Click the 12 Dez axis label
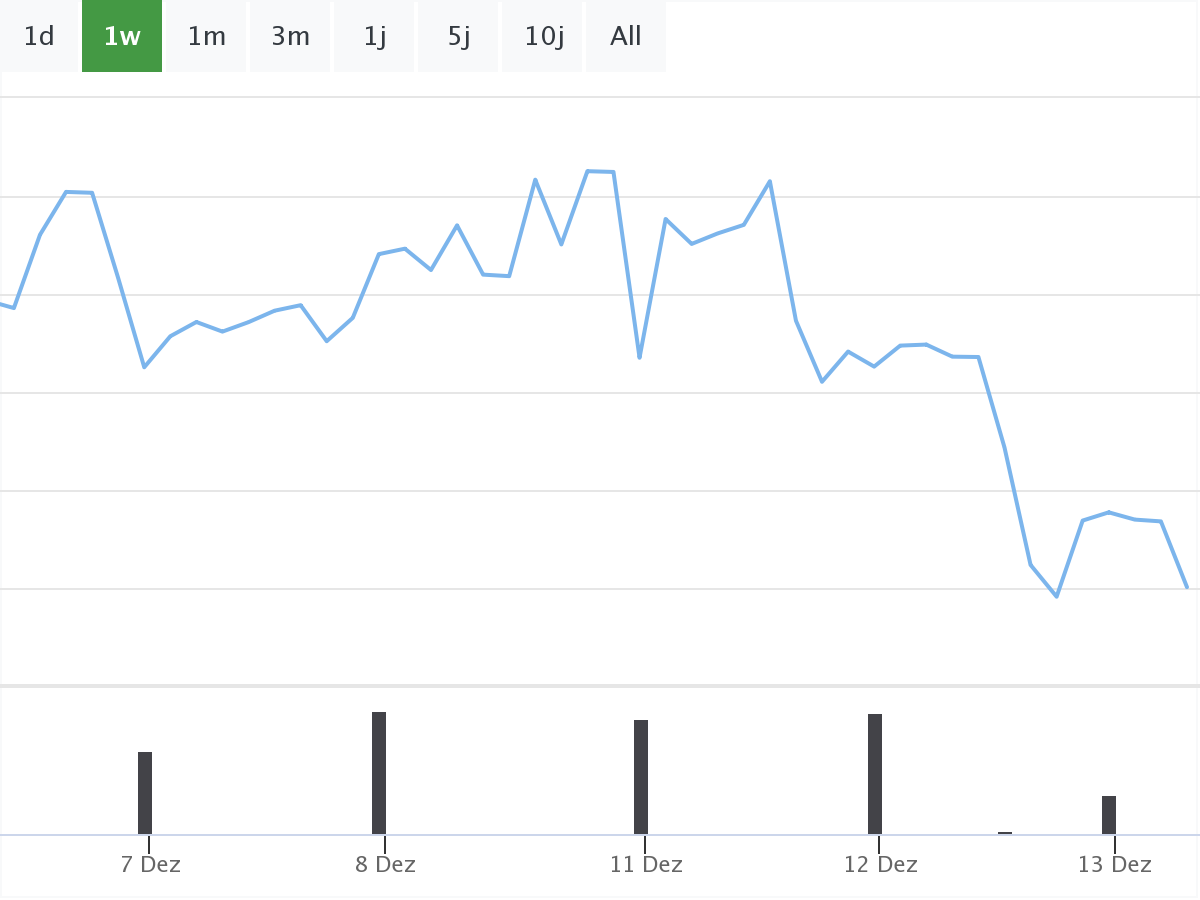The width and height of the screenshot is (1200, 900). pos(880,865)
